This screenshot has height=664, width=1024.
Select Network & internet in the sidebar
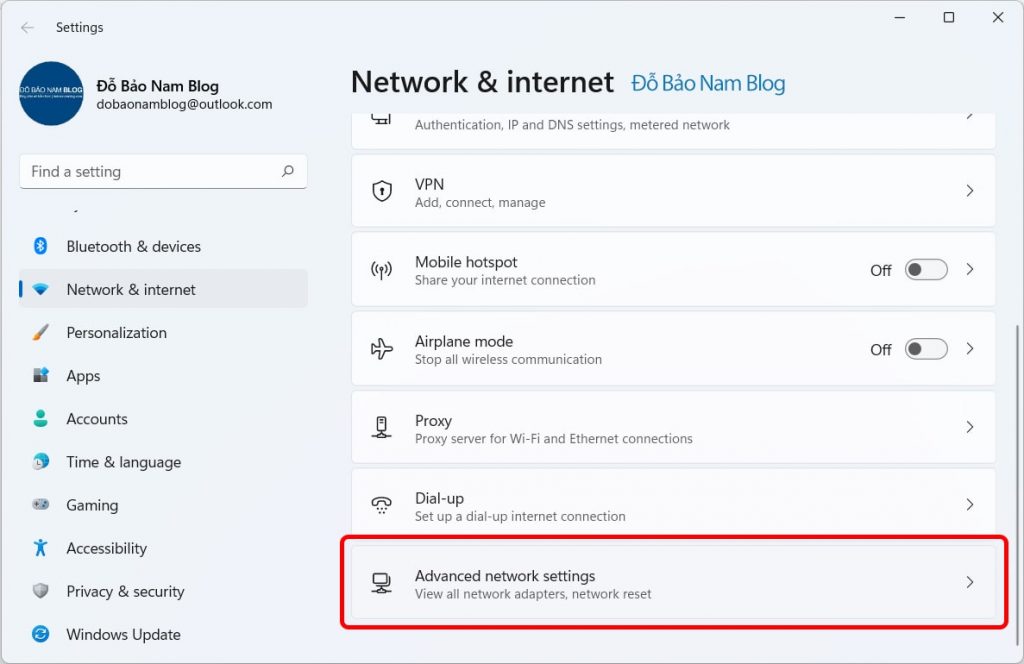point(163,289)
